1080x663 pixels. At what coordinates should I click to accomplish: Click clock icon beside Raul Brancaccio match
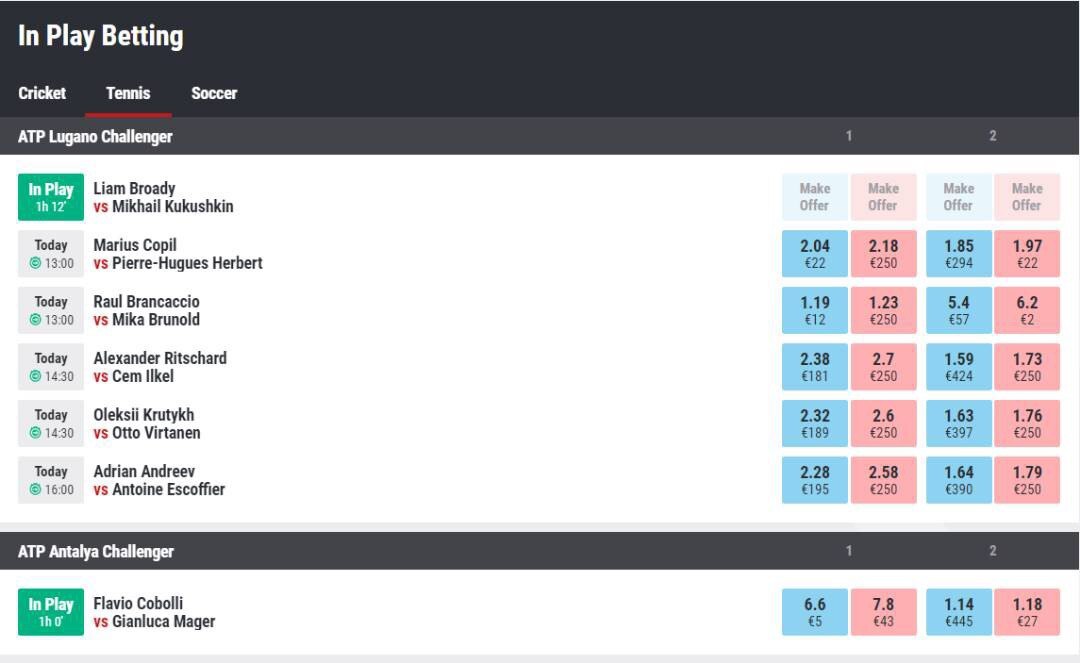tap(35, 319)
